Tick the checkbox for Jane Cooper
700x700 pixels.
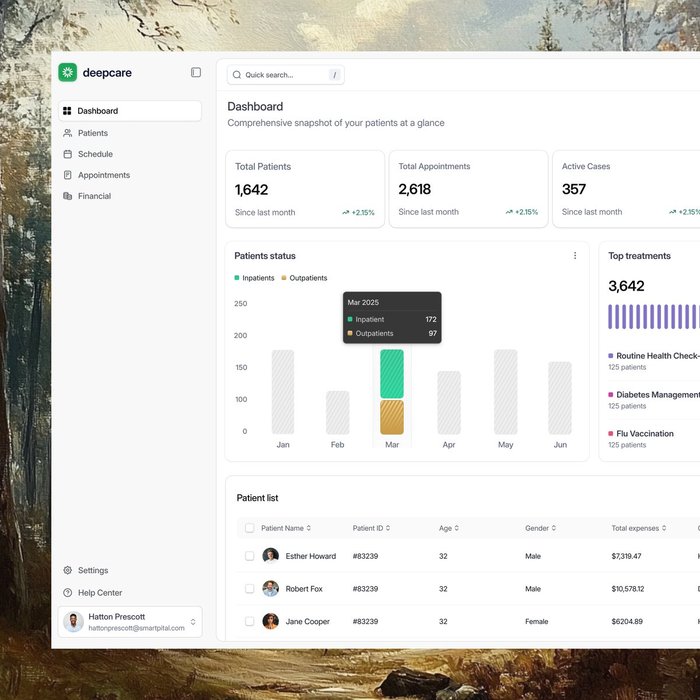(x=250, y=621)
